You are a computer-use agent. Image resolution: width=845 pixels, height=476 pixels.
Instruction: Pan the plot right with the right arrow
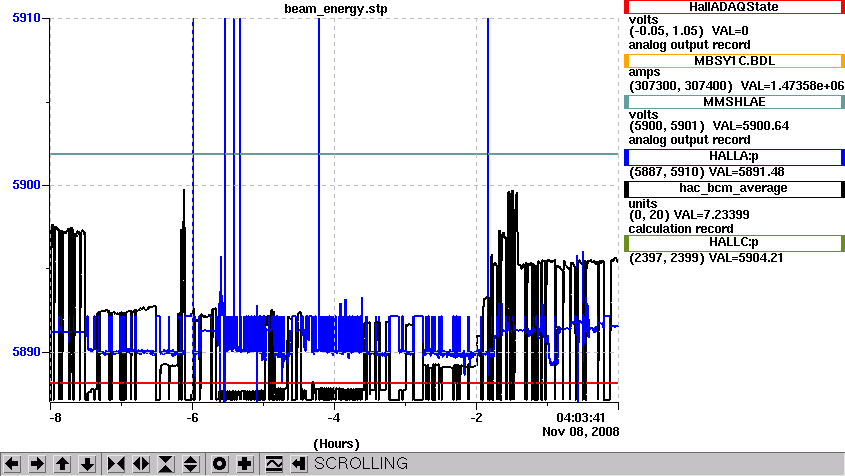tap(37, 464)
